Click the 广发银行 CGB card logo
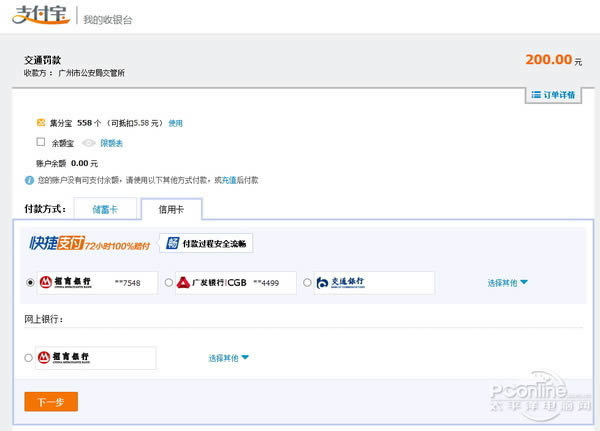 coord(212,283)
